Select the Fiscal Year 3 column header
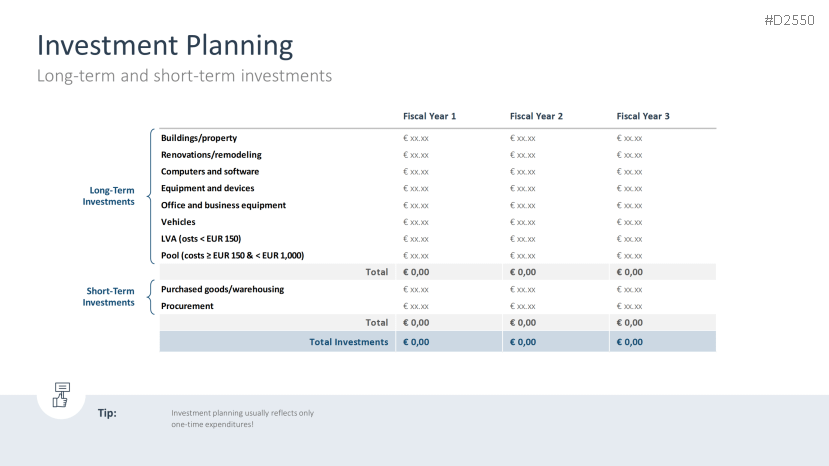The image size is (829, 466). pyautogui.click(x=643, y=117)
